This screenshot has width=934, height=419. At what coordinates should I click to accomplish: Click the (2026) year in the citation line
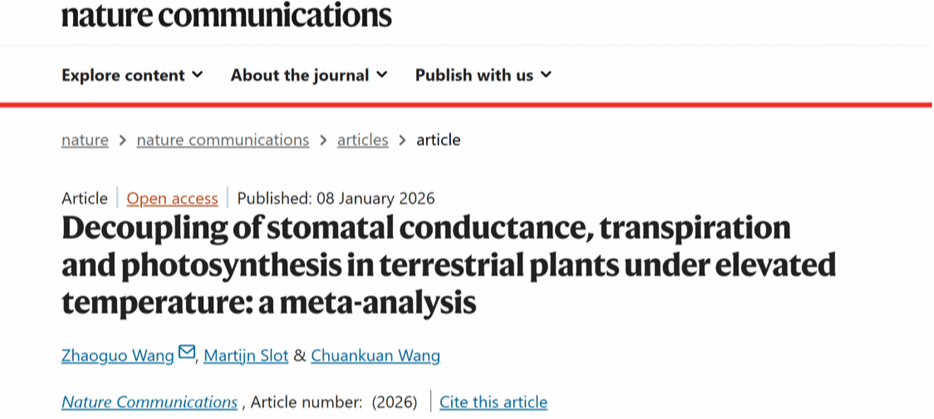pos(393,402)
